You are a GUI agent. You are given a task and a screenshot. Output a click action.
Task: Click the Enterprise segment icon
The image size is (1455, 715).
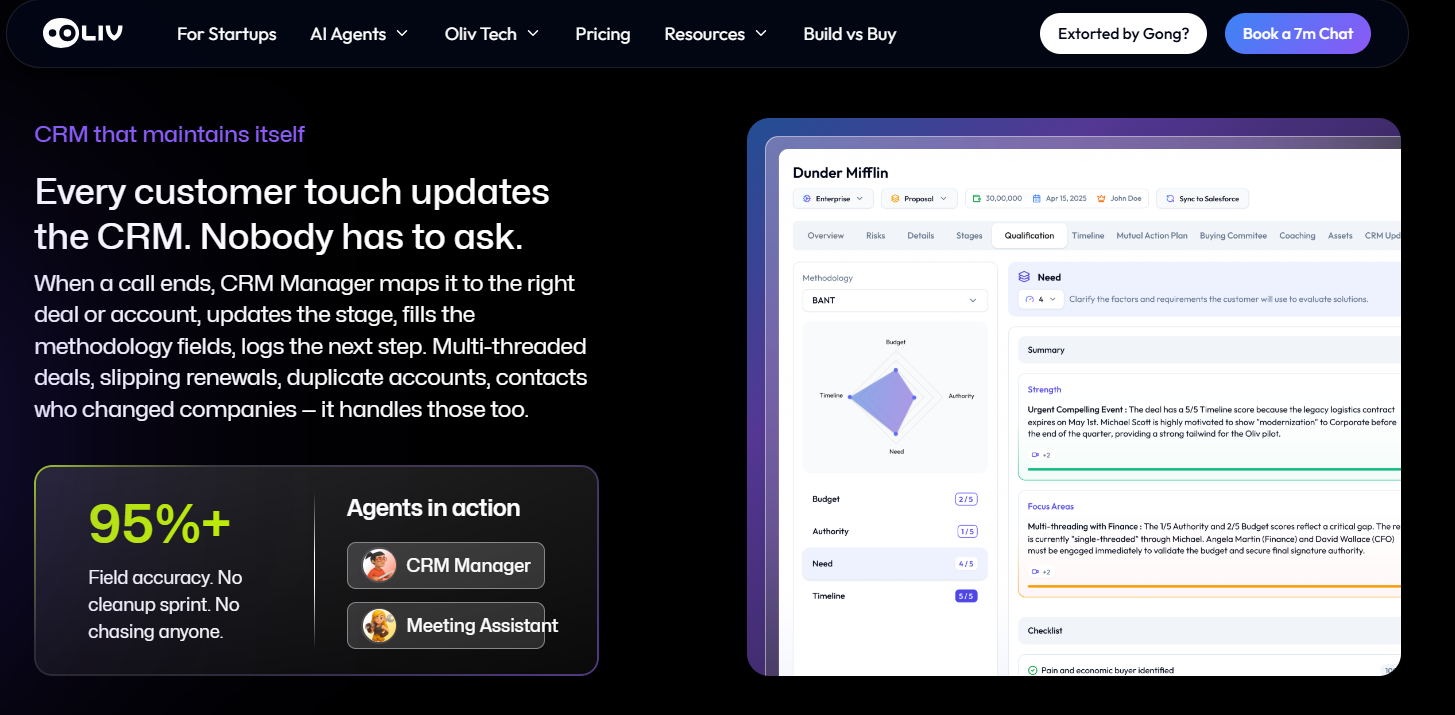point(807,199)
